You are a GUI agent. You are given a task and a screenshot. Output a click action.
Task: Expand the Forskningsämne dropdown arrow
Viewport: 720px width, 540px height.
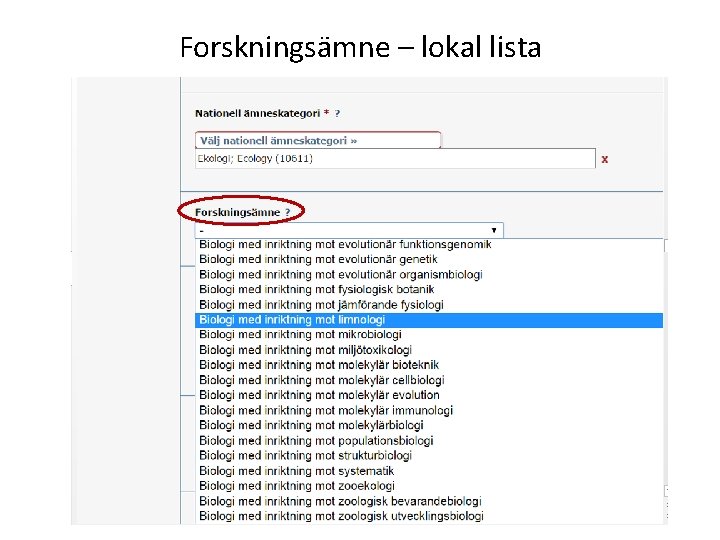tap(493, 230)
